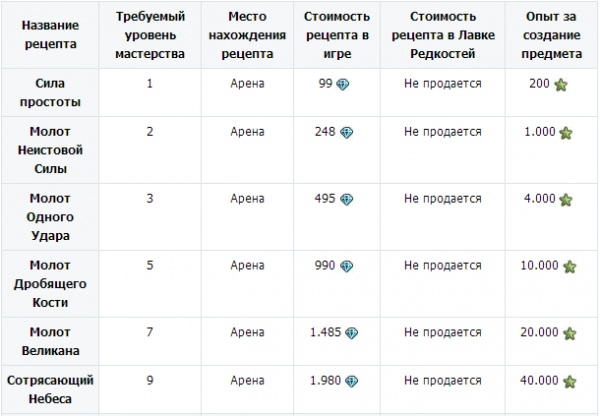The height and width of the screenshot is (416, 600).
Task: Click the diamond icon next to 990
Action: tap(346, 266)
